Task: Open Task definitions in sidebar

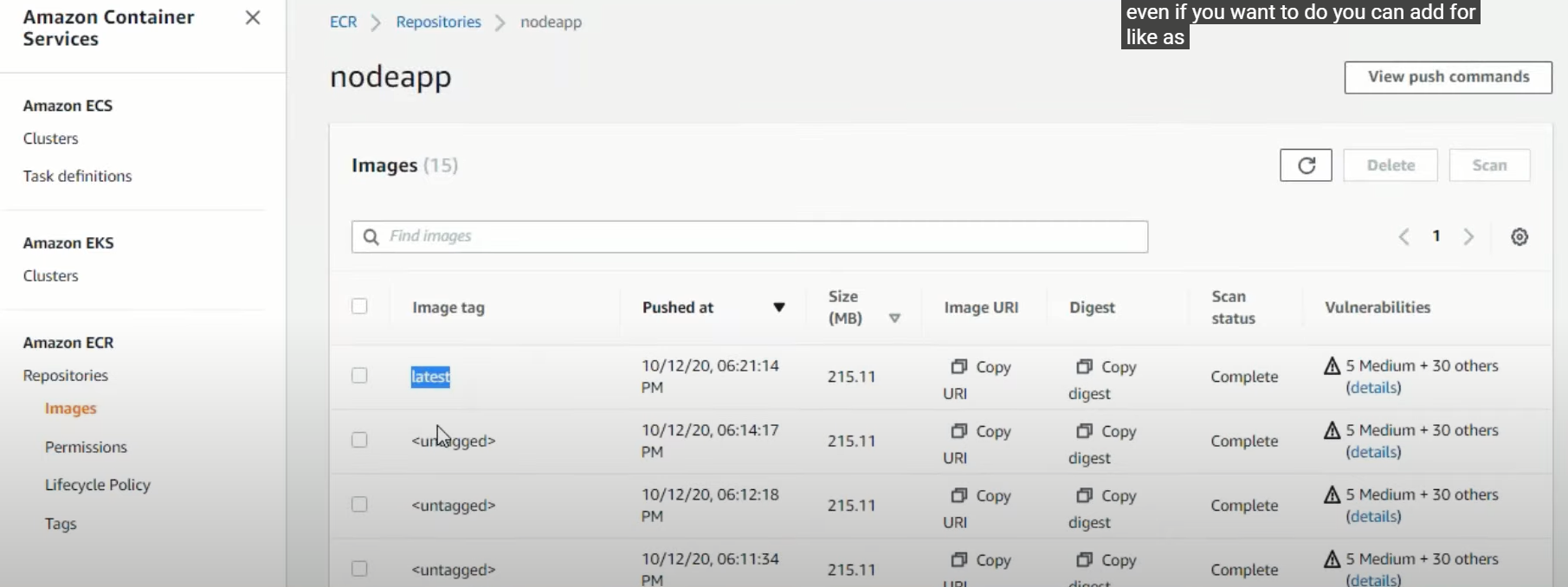Action: [77, 176]
